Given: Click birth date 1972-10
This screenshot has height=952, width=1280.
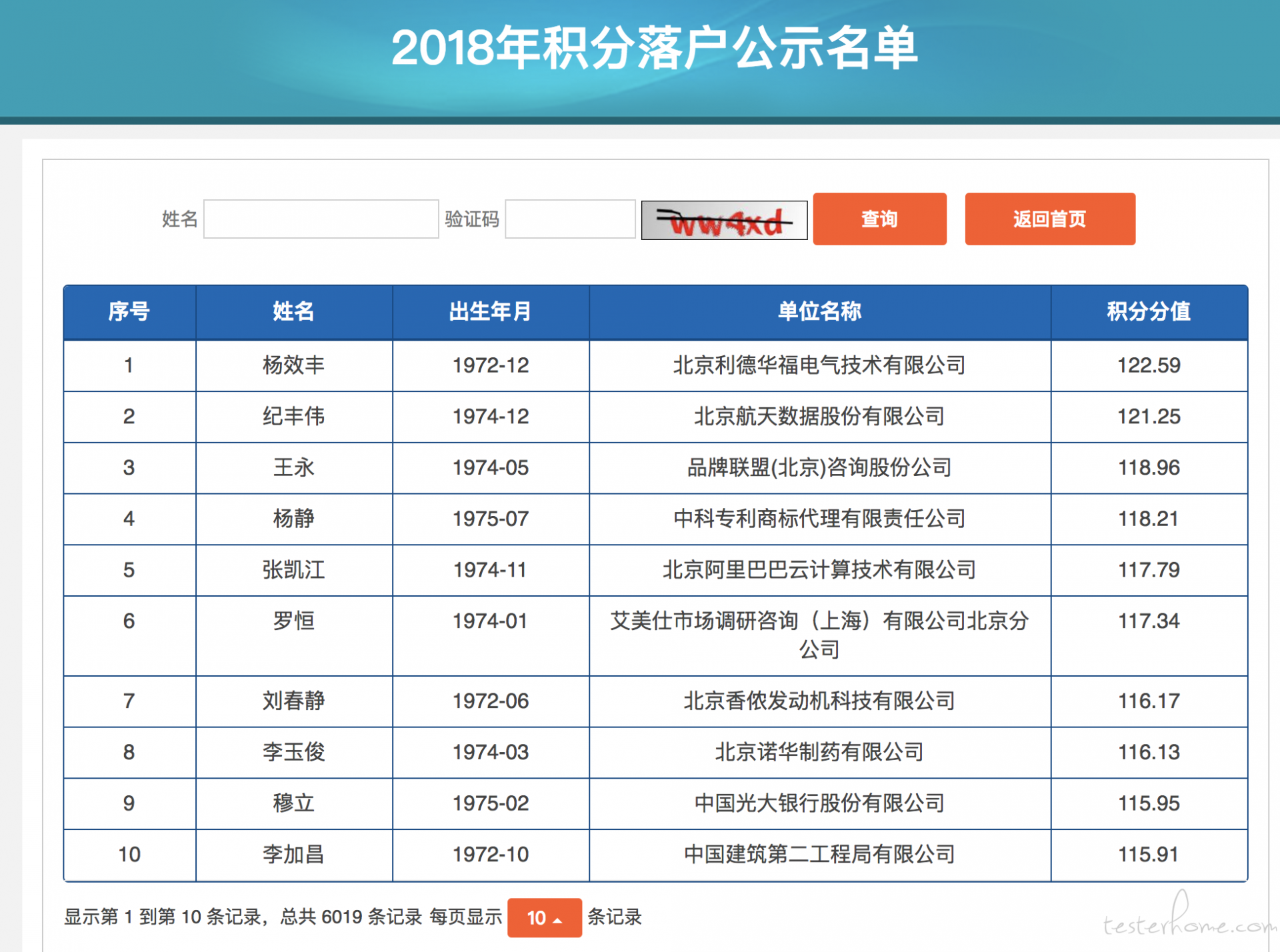Looking at the screenshot, I should point(491,854).
